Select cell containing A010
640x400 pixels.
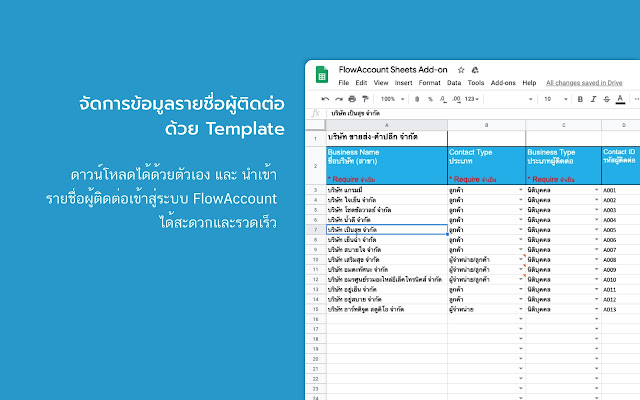click(621, 280)
